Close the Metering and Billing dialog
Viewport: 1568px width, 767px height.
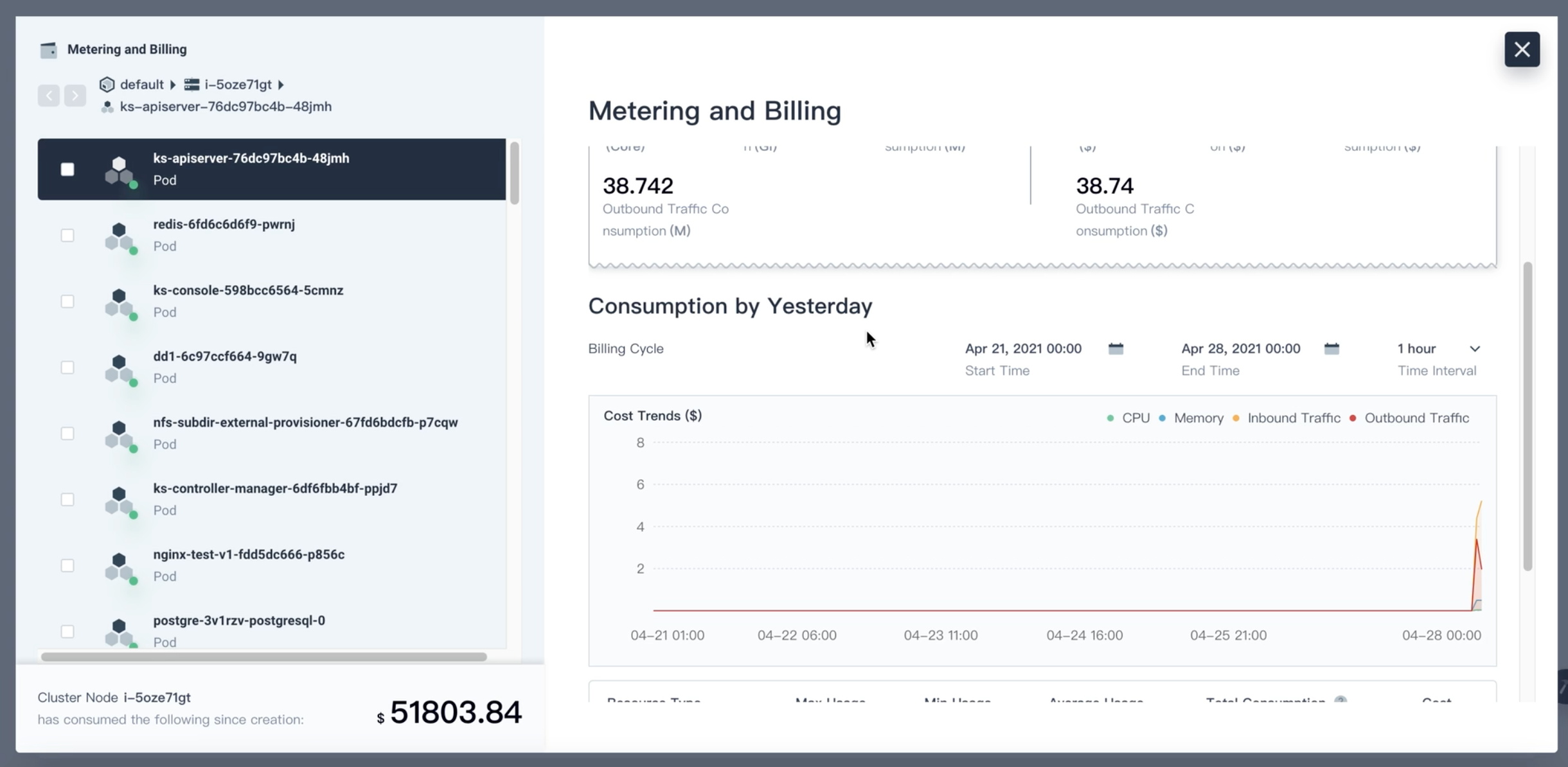pyautogui.click(x=1522, y=49)
